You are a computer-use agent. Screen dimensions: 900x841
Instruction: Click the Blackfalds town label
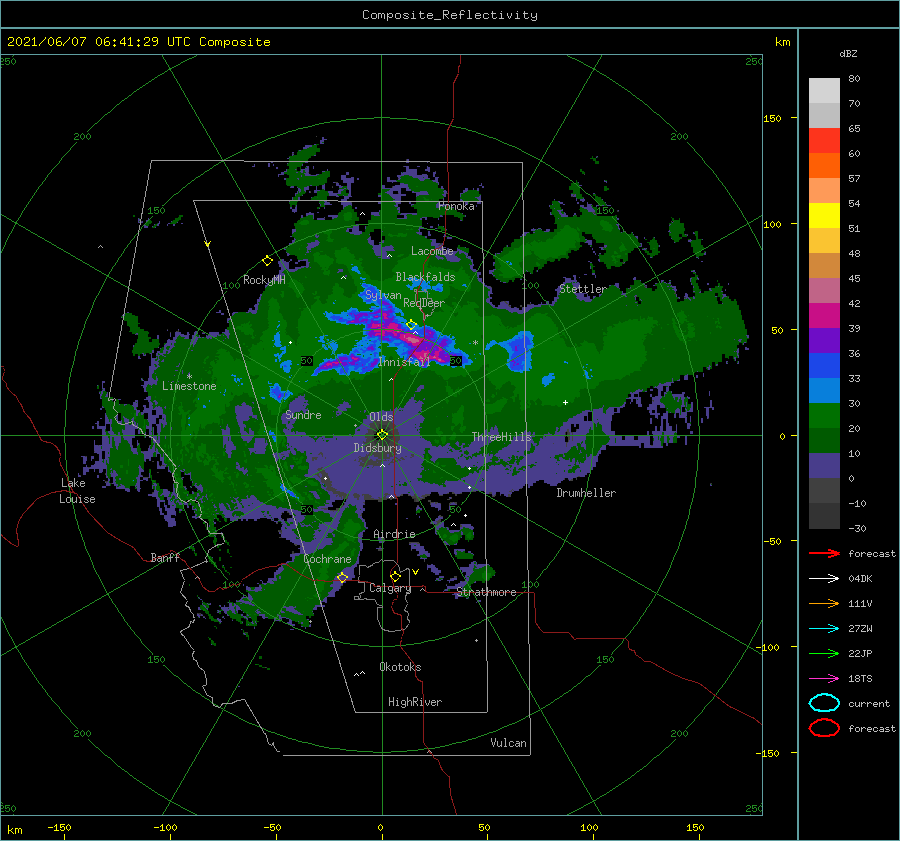coord(425,277)
